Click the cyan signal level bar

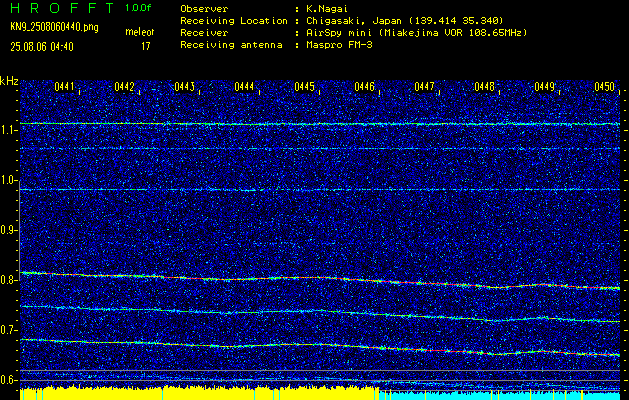click(499, 396)
